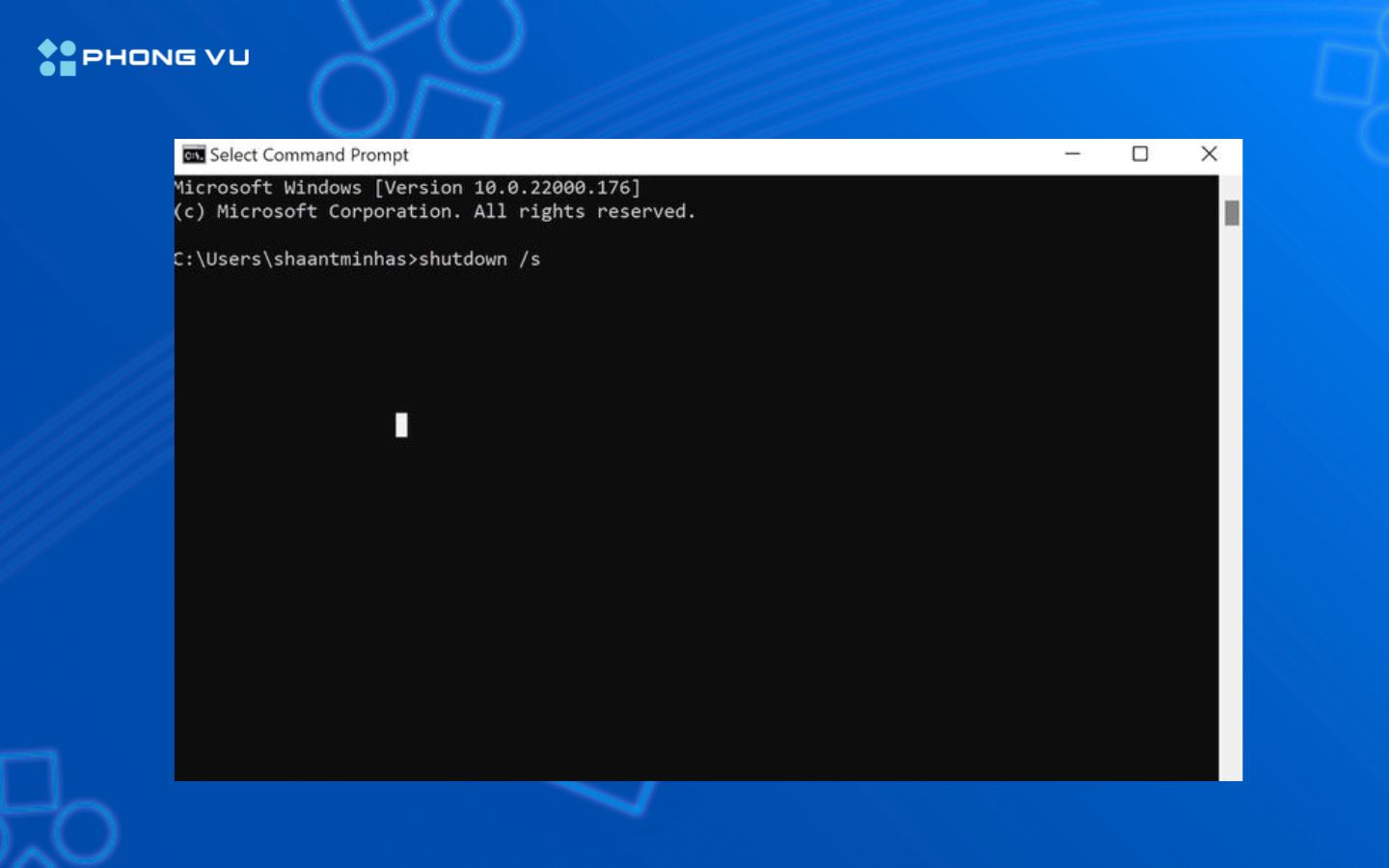Image resolution: width=1389 pixels, height=868 pixels.
Task: Click the "shutdown" command word
Action: click(x=463, y=259)
